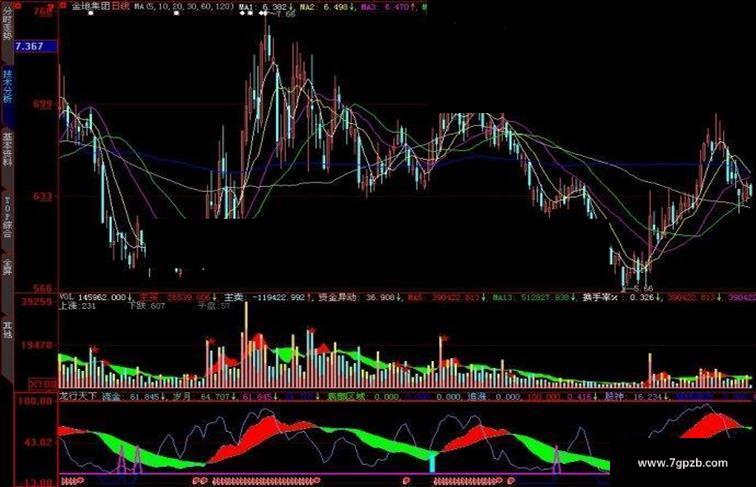Open MA(5,10,20,30,60,120) parameter label

point(184,7)
